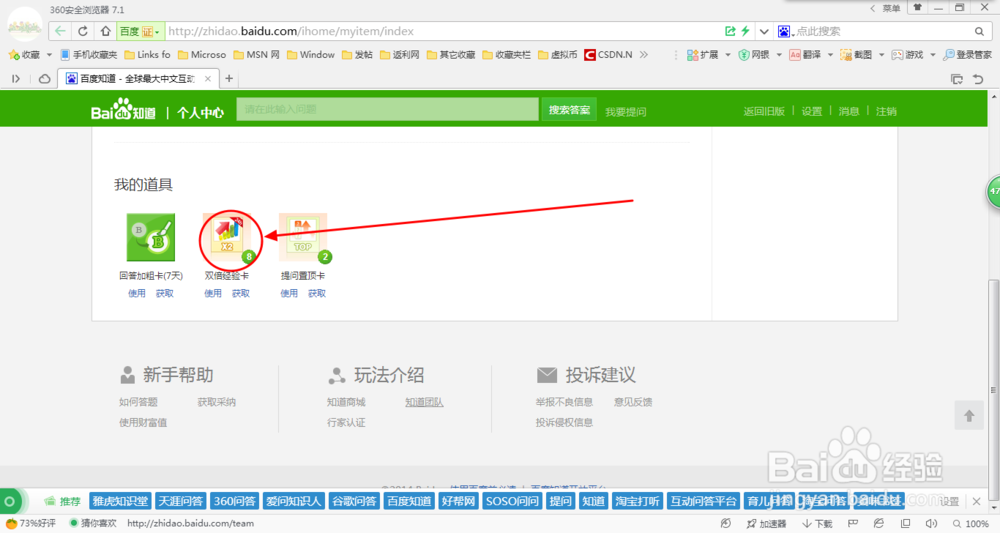Viewport: 1000px width, 533px height.
Task: Click 注销 to log out
Action: 886,112
